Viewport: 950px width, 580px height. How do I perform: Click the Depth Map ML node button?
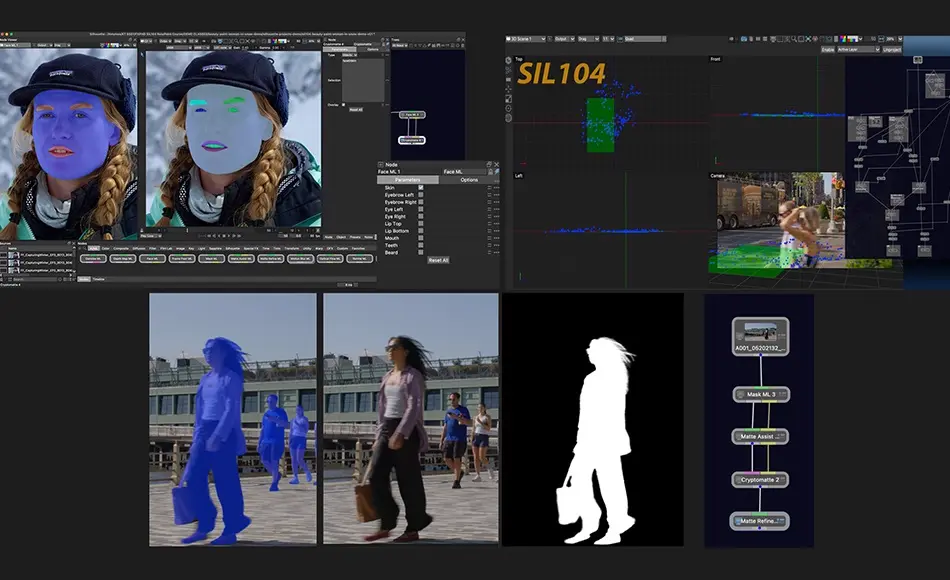pyautogui.click(x=122, y=259)
